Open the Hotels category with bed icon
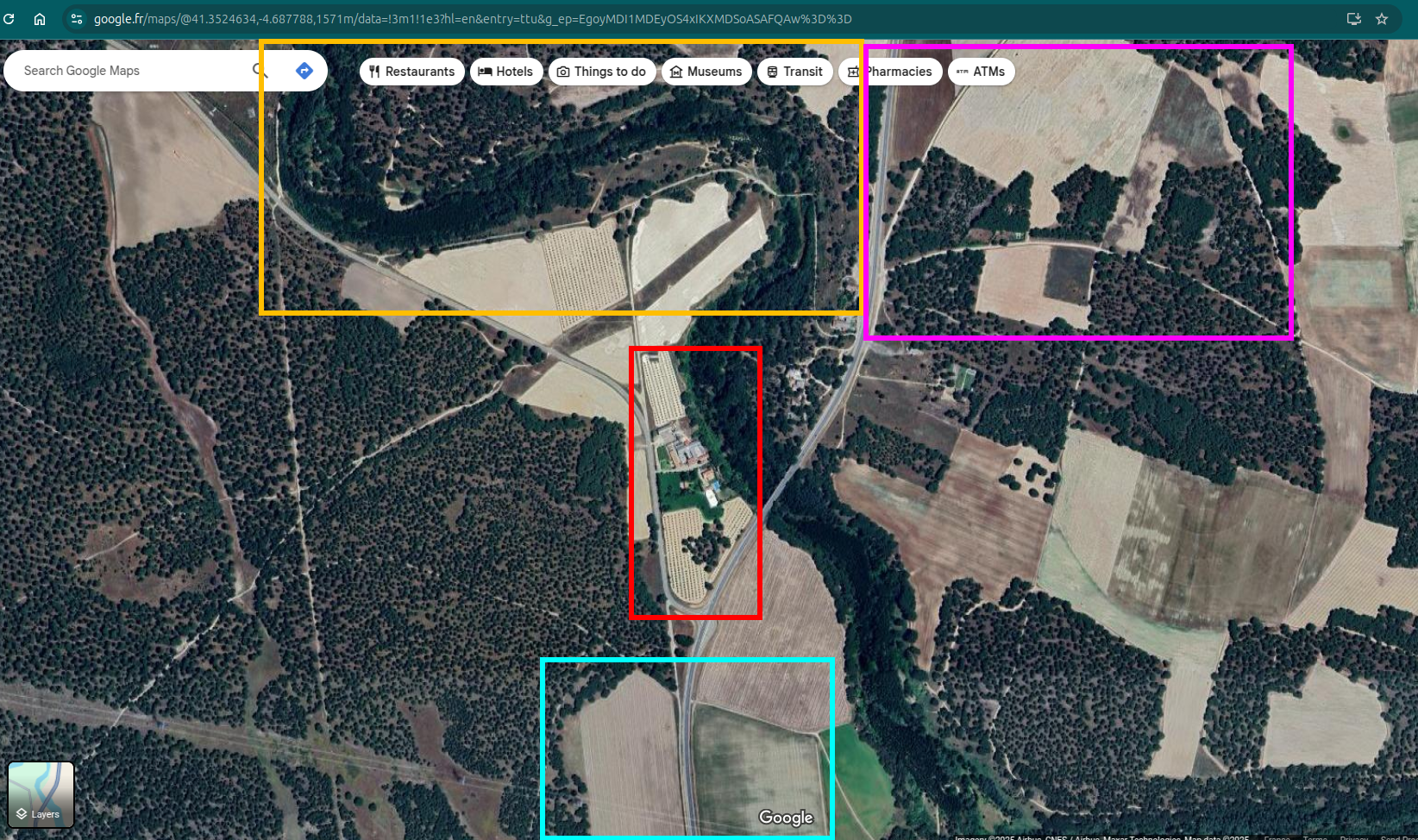The height and width of the screenshot is (840, 1418). pos(486,72)
